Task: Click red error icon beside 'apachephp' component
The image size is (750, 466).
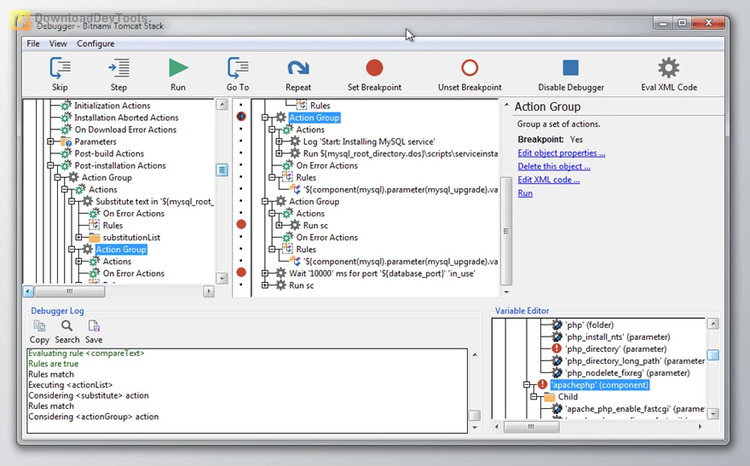Action: pos(542,385)
